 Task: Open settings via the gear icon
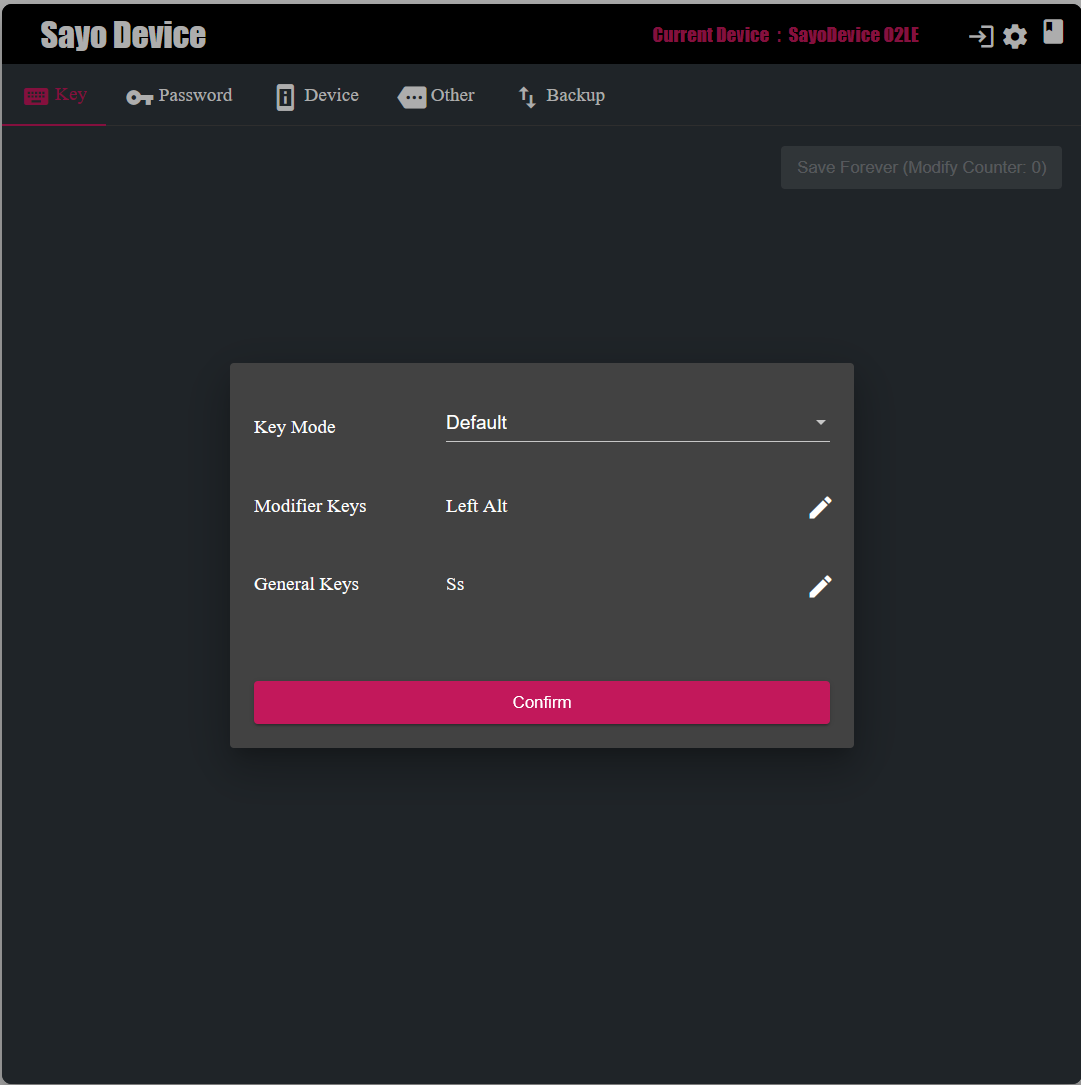1015,37
